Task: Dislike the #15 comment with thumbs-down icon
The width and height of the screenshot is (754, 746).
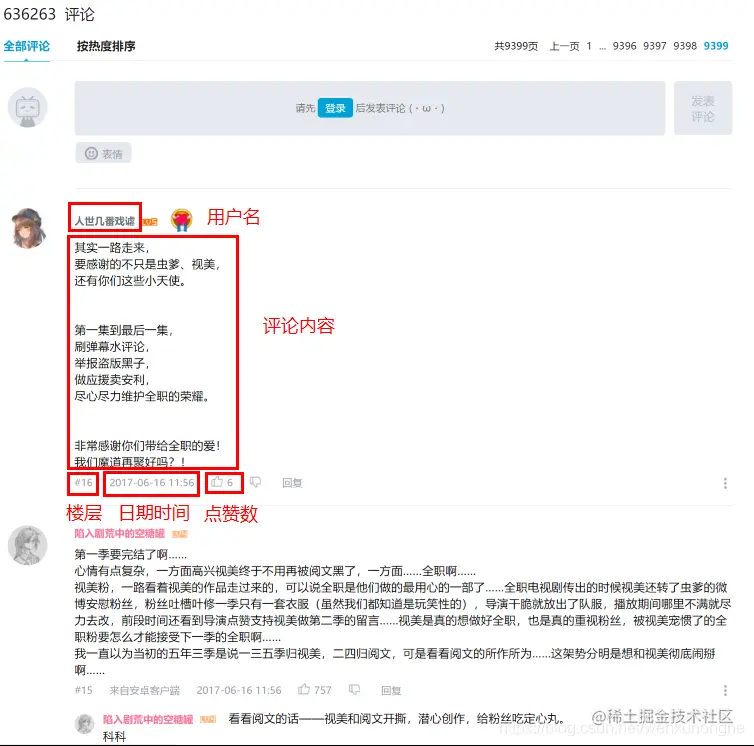Action: coord(354,690)
